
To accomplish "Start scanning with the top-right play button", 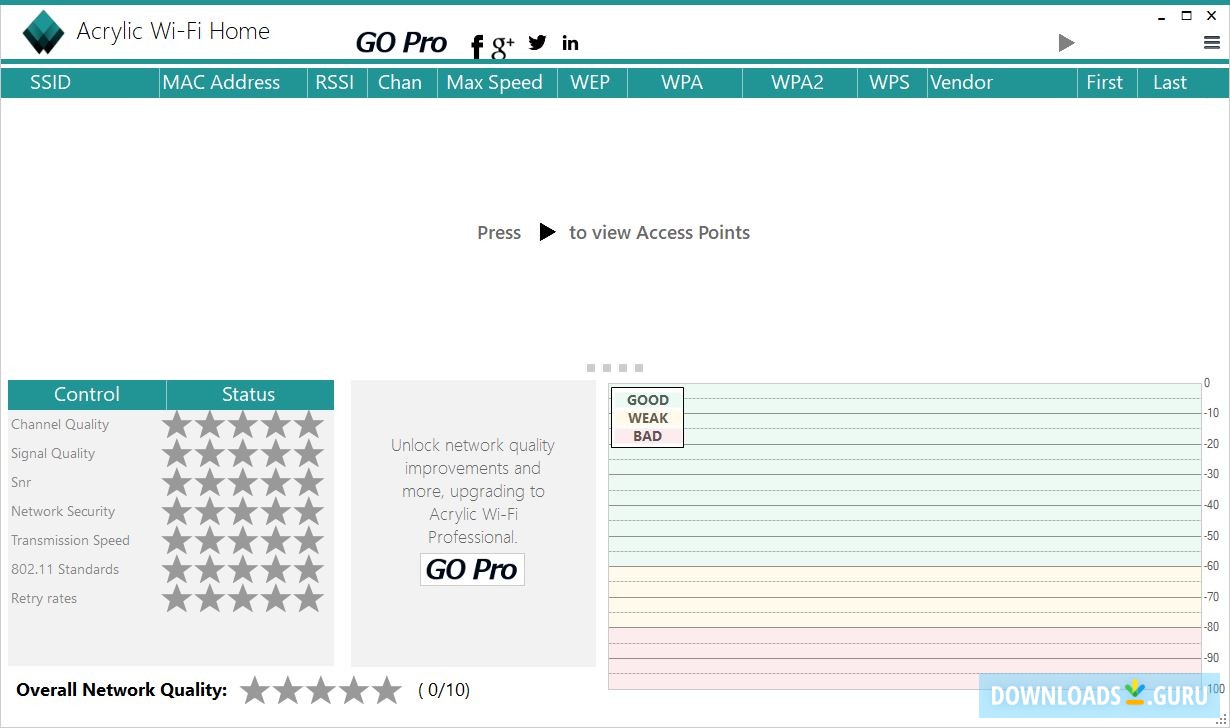I will pos(1067,43).
